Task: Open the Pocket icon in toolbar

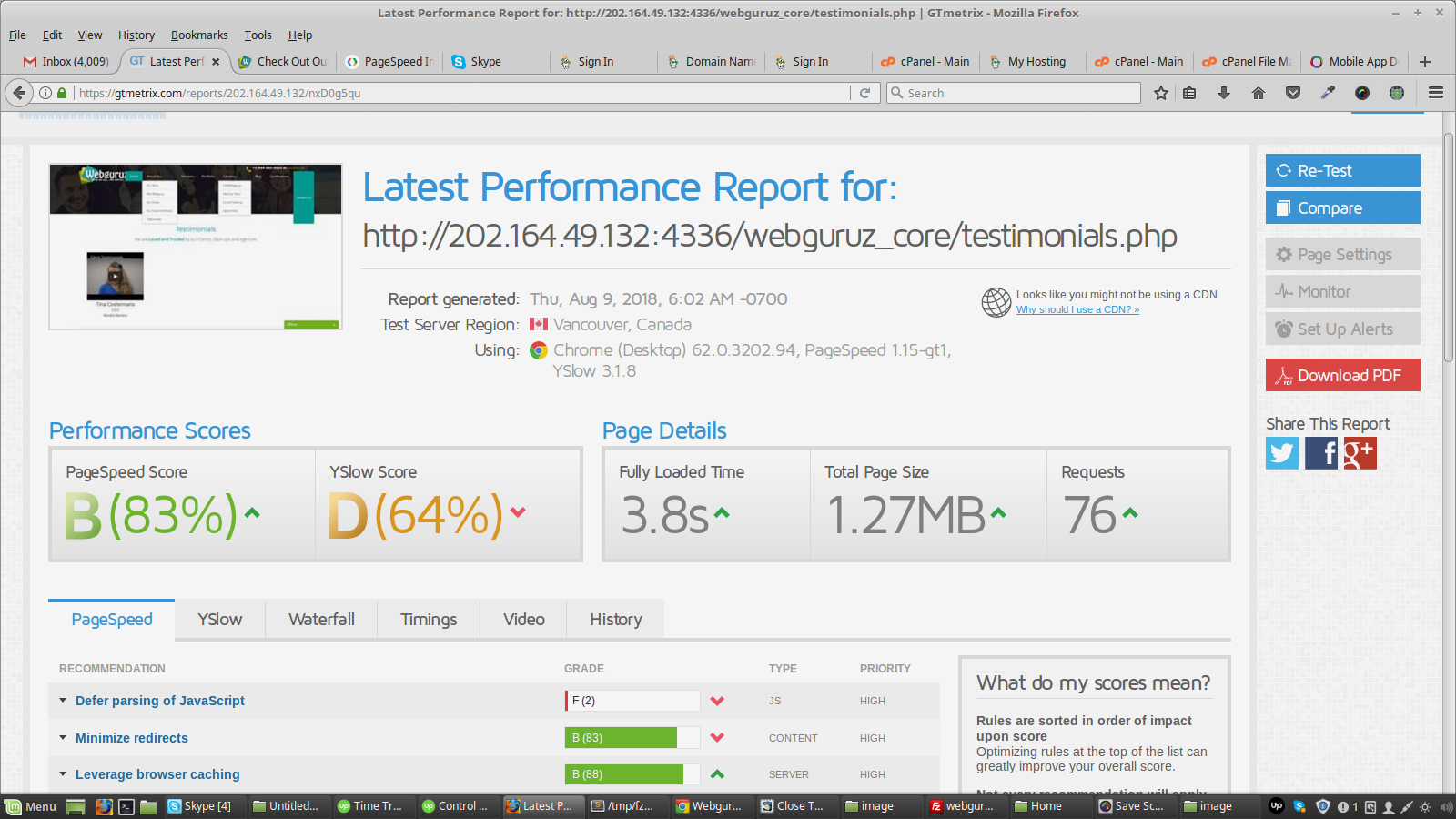Action: pyautogui.click(x=1293, y=93)
